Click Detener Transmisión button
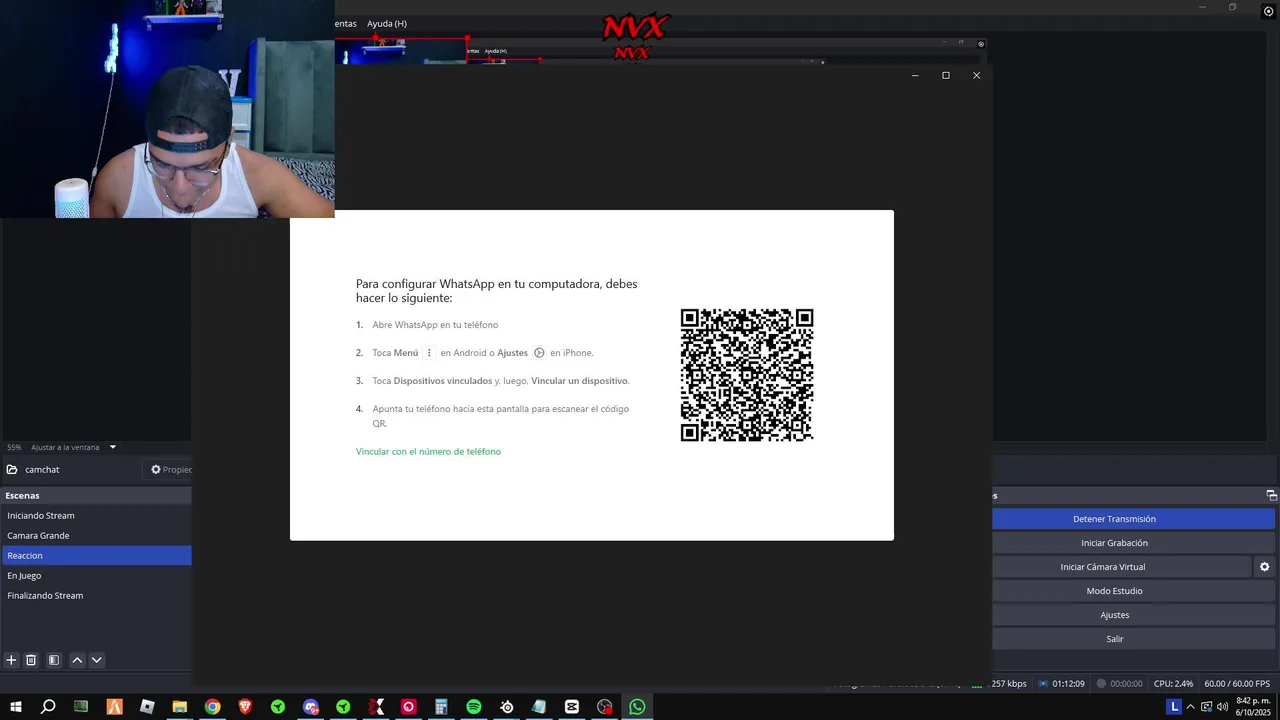 tap(1134, 519)
